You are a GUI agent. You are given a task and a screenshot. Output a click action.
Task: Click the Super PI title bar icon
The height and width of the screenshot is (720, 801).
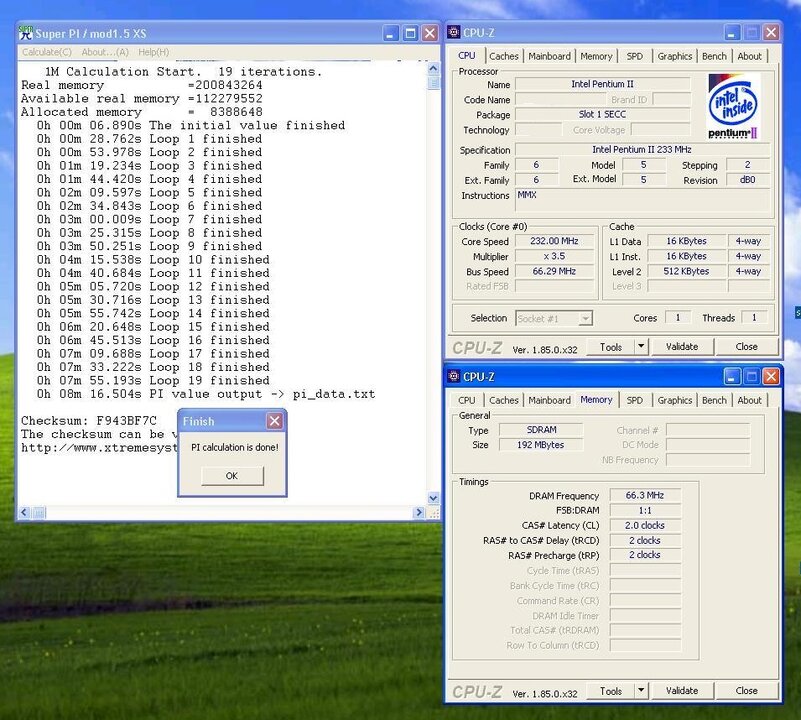pyautogui.click(x=26, y=33)
